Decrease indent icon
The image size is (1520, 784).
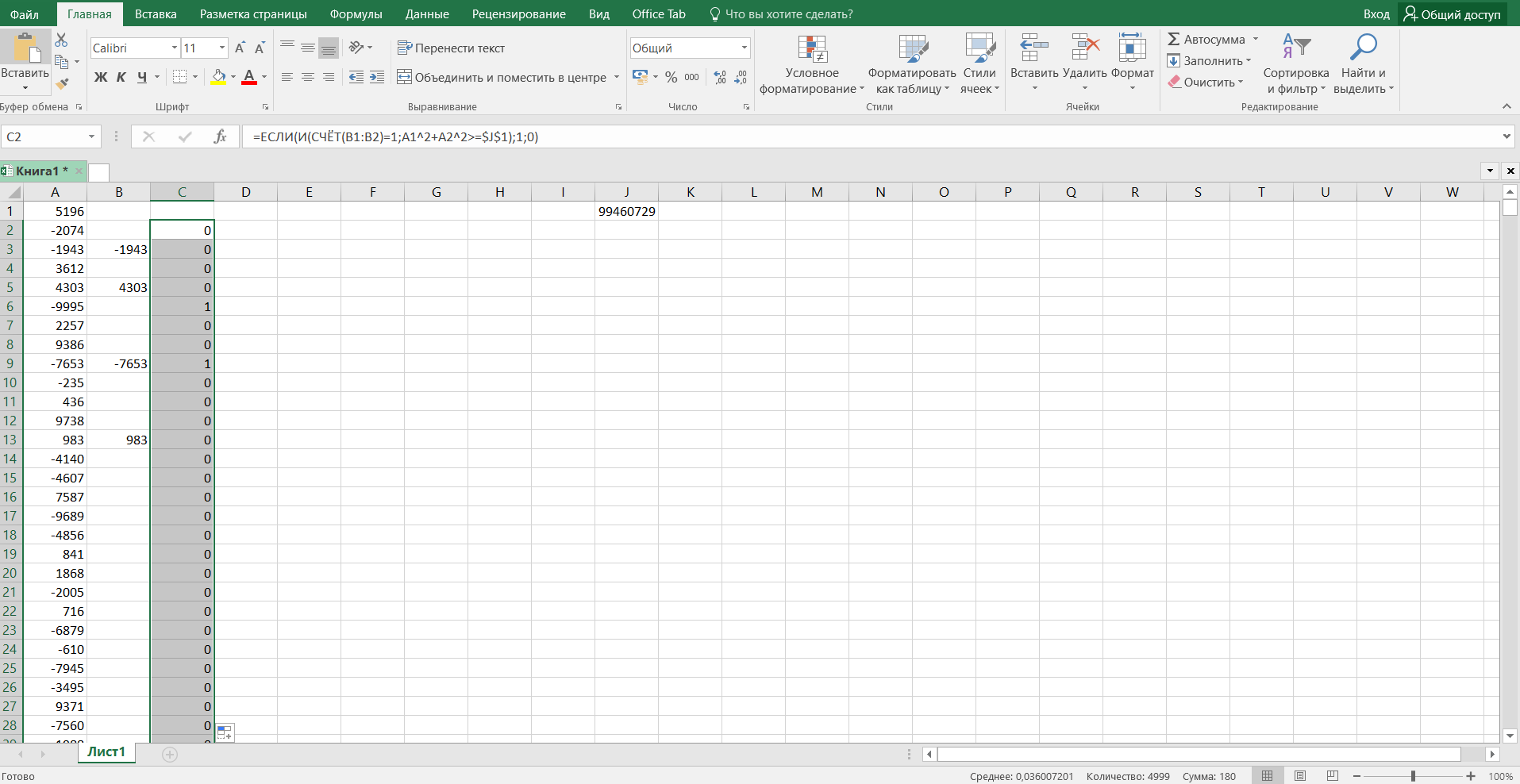pyautogui.click(x=356, y=77)
